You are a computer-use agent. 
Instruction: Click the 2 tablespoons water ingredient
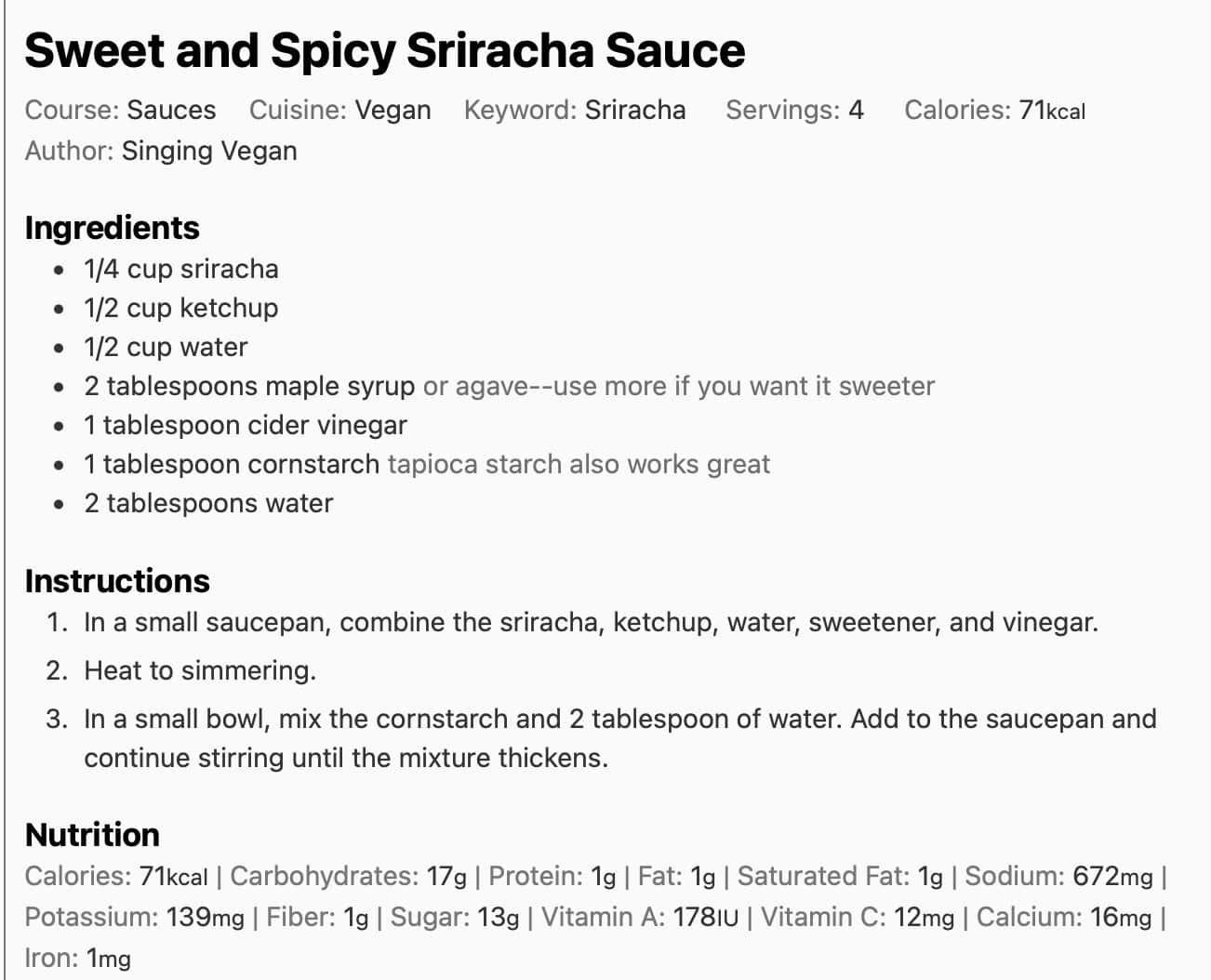[x=208, y=503]
